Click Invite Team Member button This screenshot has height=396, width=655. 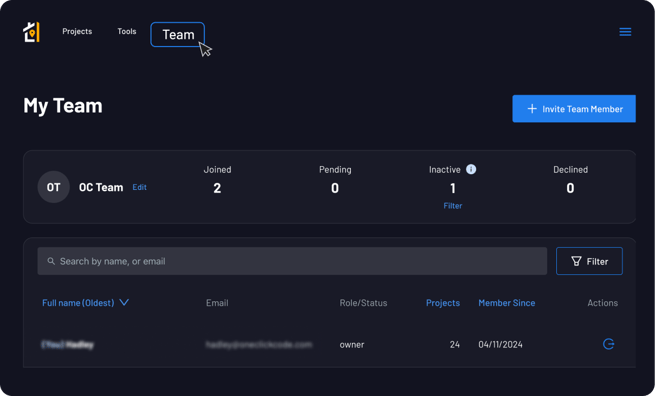point(574,109)
